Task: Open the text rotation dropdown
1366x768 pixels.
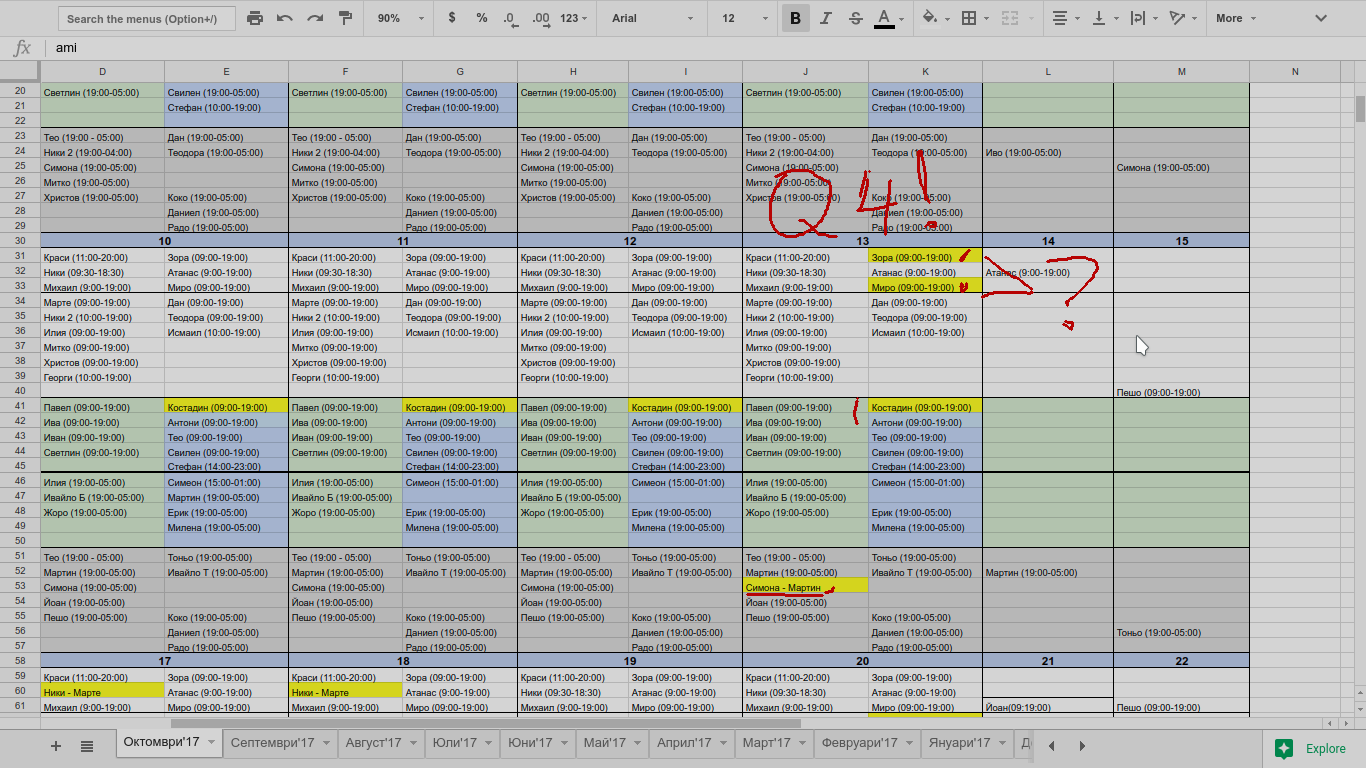Action: [1183, 18]
